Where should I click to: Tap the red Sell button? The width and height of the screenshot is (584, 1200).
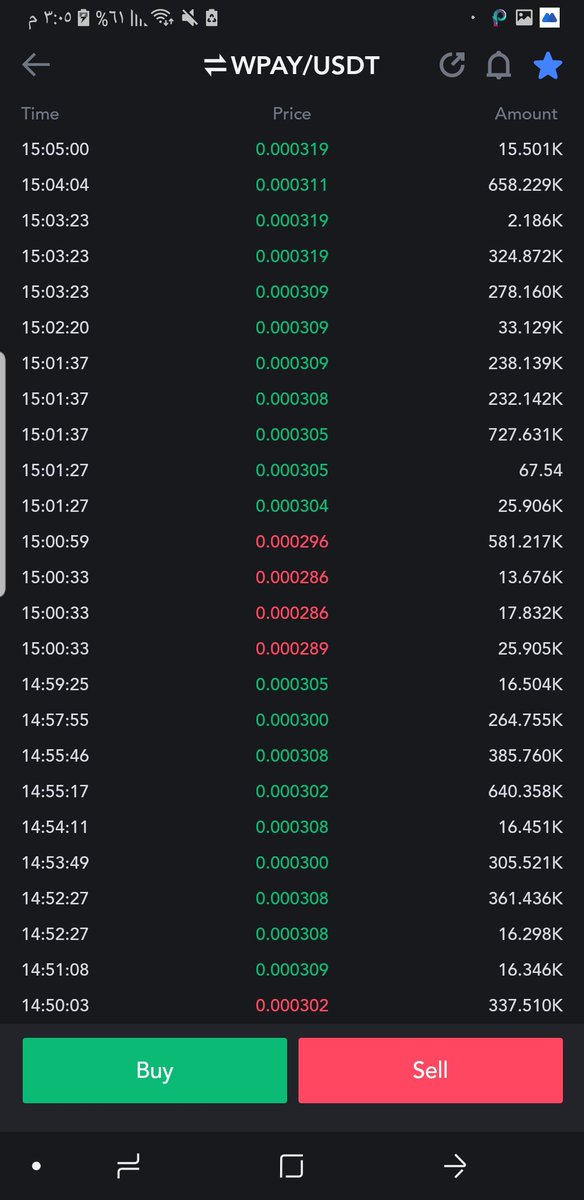tap(430, 1070)
